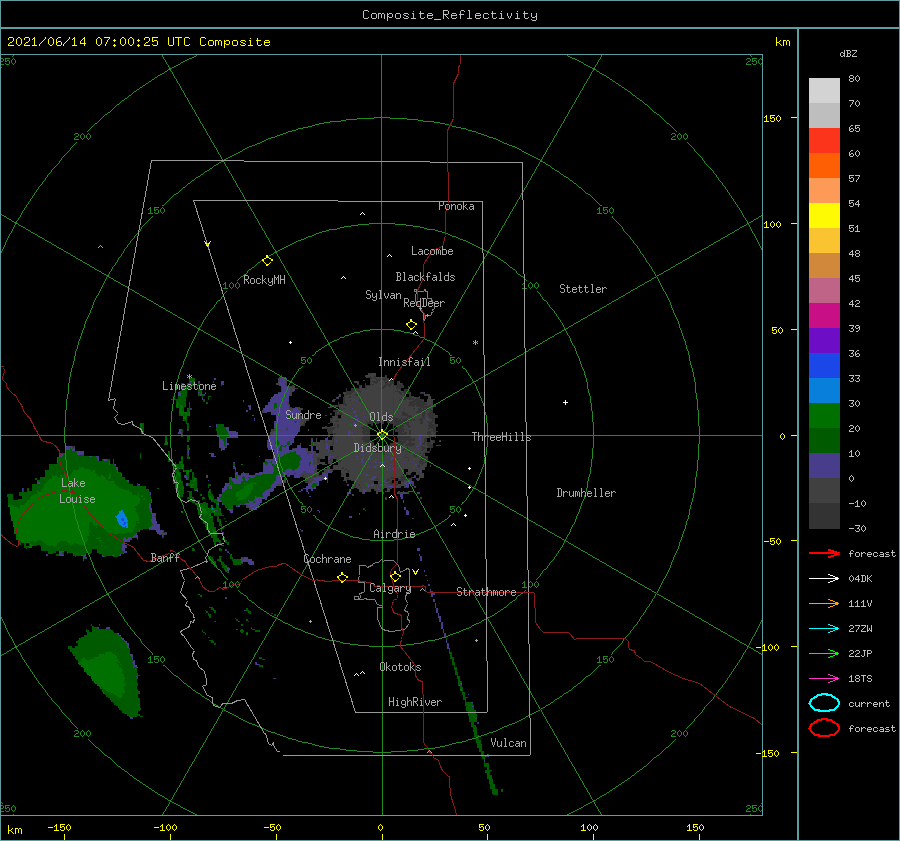Click the yellow diamond marker above Calgary

pos(395,576)
